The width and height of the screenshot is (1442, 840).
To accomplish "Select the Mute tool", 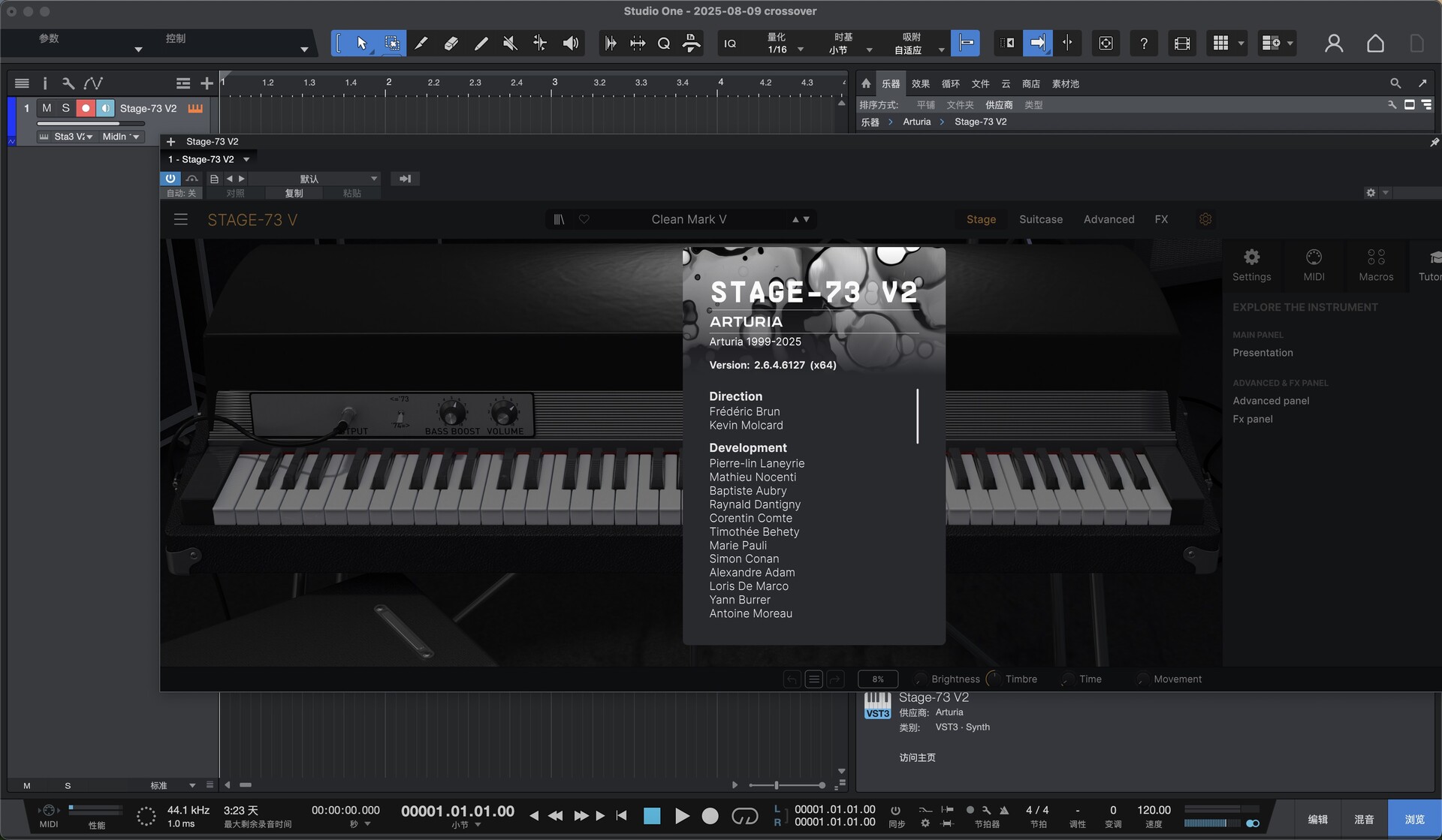I will click(510, 44).
